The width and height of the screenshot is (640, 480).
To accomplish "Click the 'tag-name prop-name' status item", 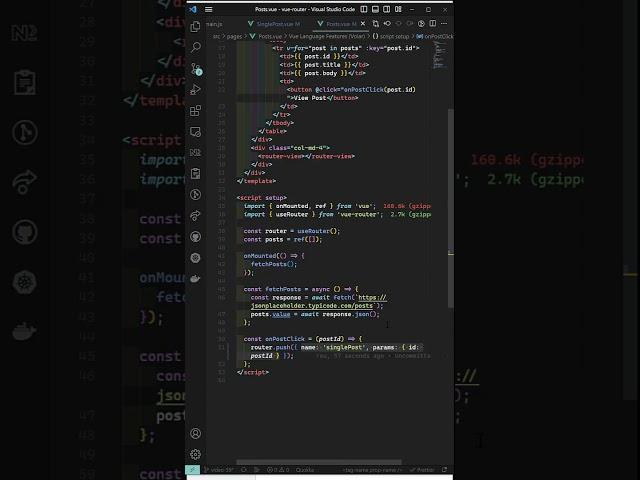I will [x=372, y=470].
